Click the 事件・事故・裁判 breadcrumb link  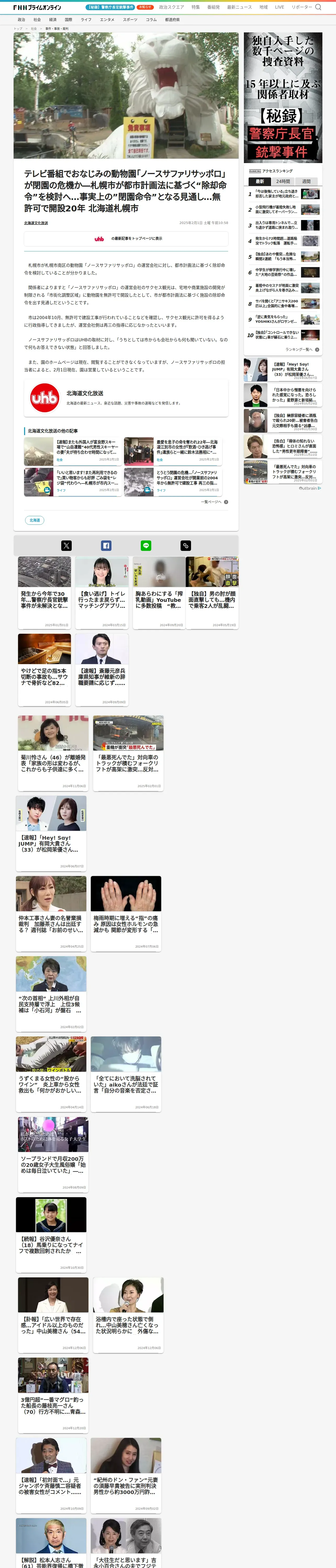coord(57,28)
